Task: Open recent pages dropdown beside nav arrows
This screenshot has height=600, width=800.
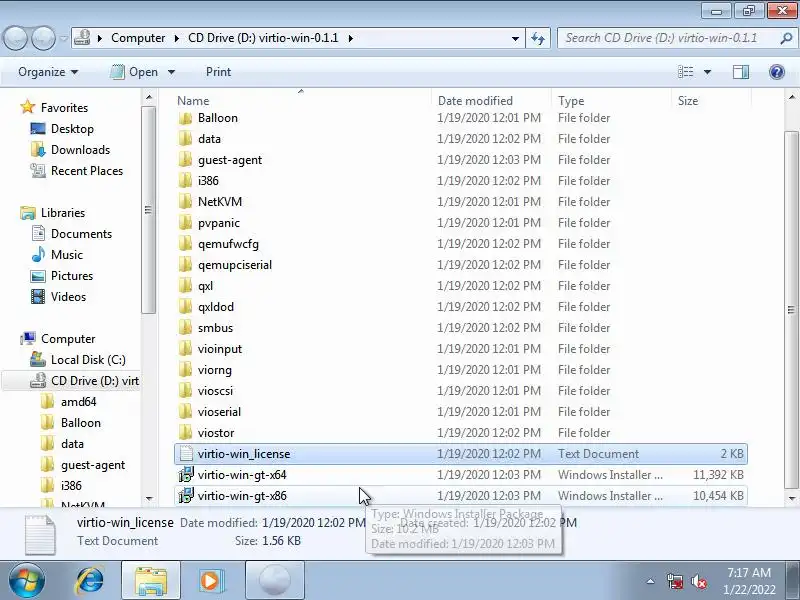Action: point(64,38)
